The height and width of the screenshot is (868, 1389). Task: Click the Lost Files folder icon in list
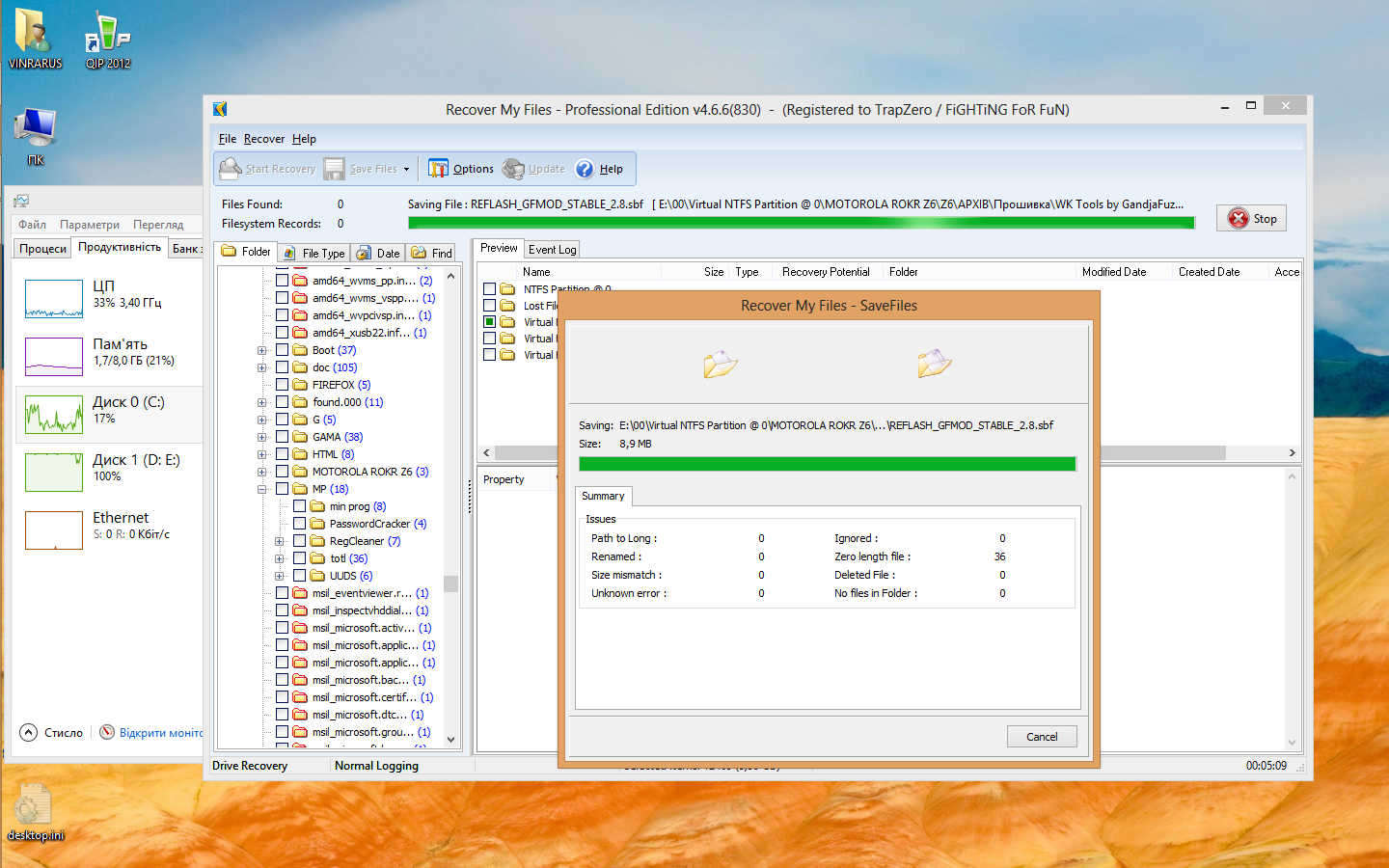[507, 306]
